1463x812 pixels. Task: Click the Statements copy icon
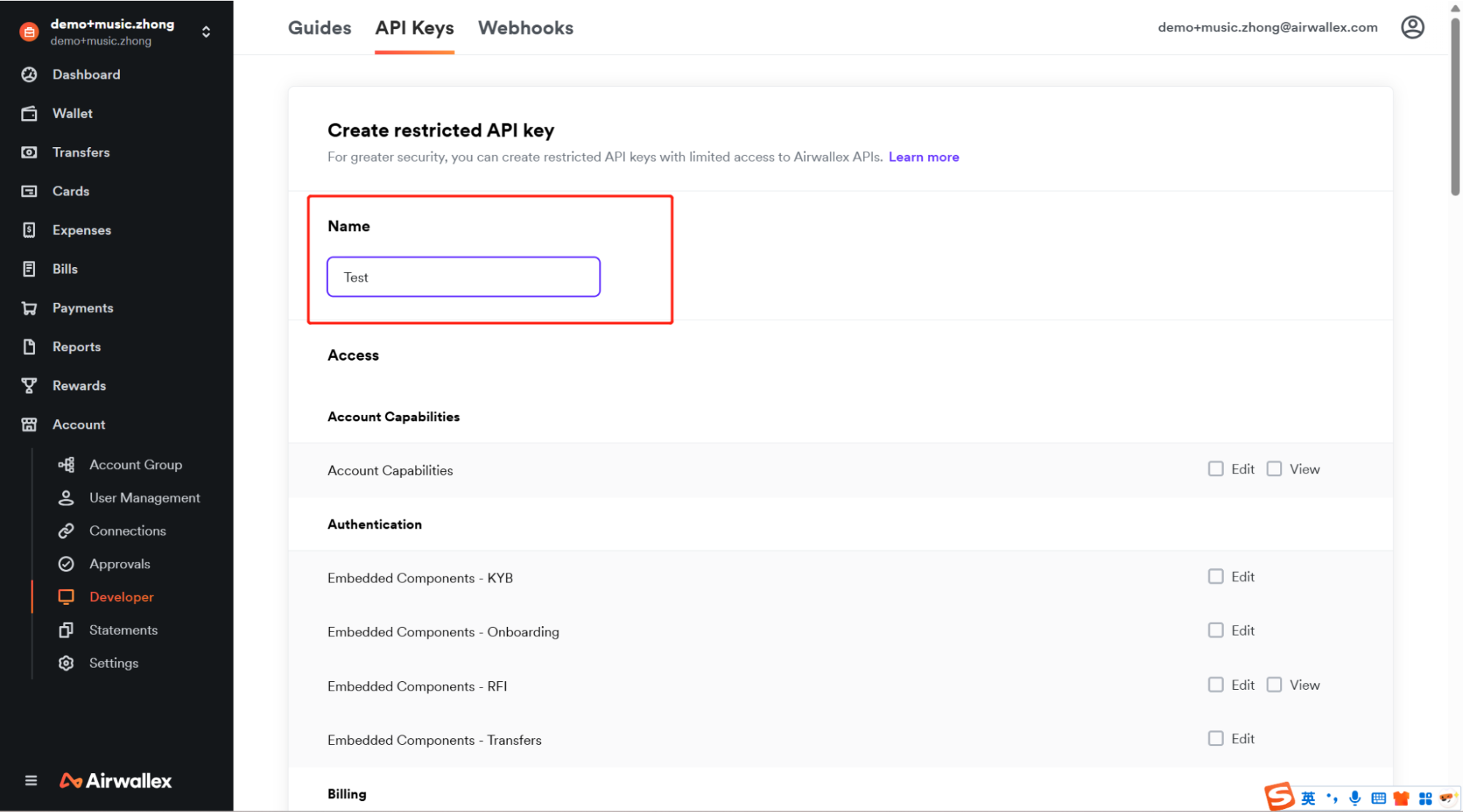point(66,630)
